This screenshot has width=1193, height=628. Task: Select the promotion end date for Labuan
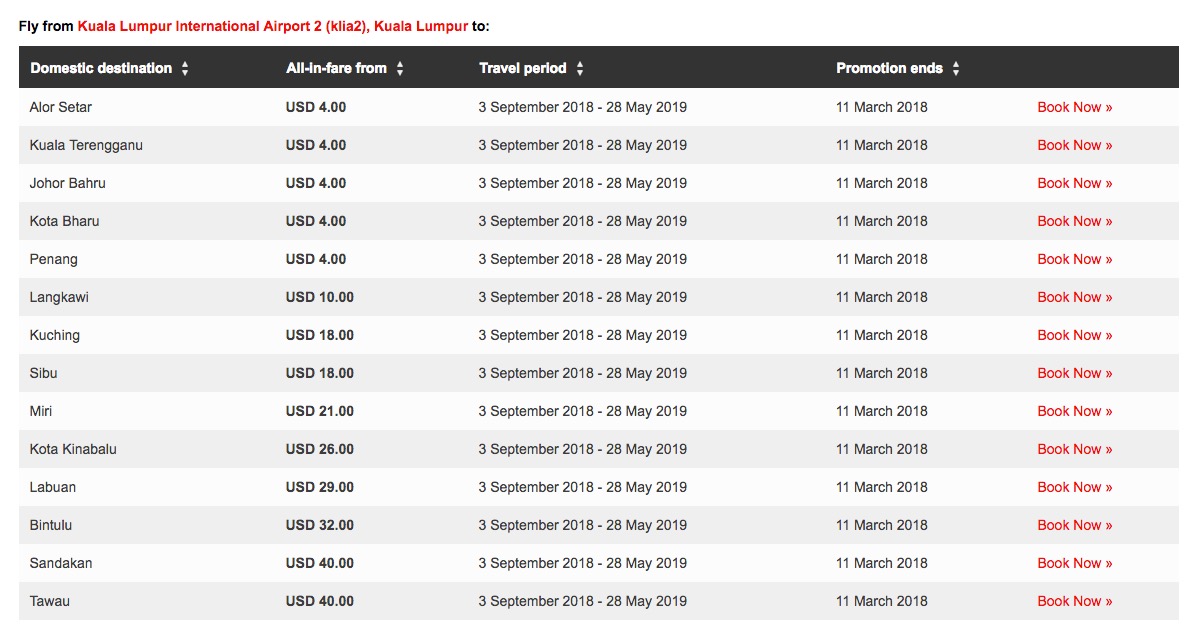pyautogui.click(x=882, y=488)
